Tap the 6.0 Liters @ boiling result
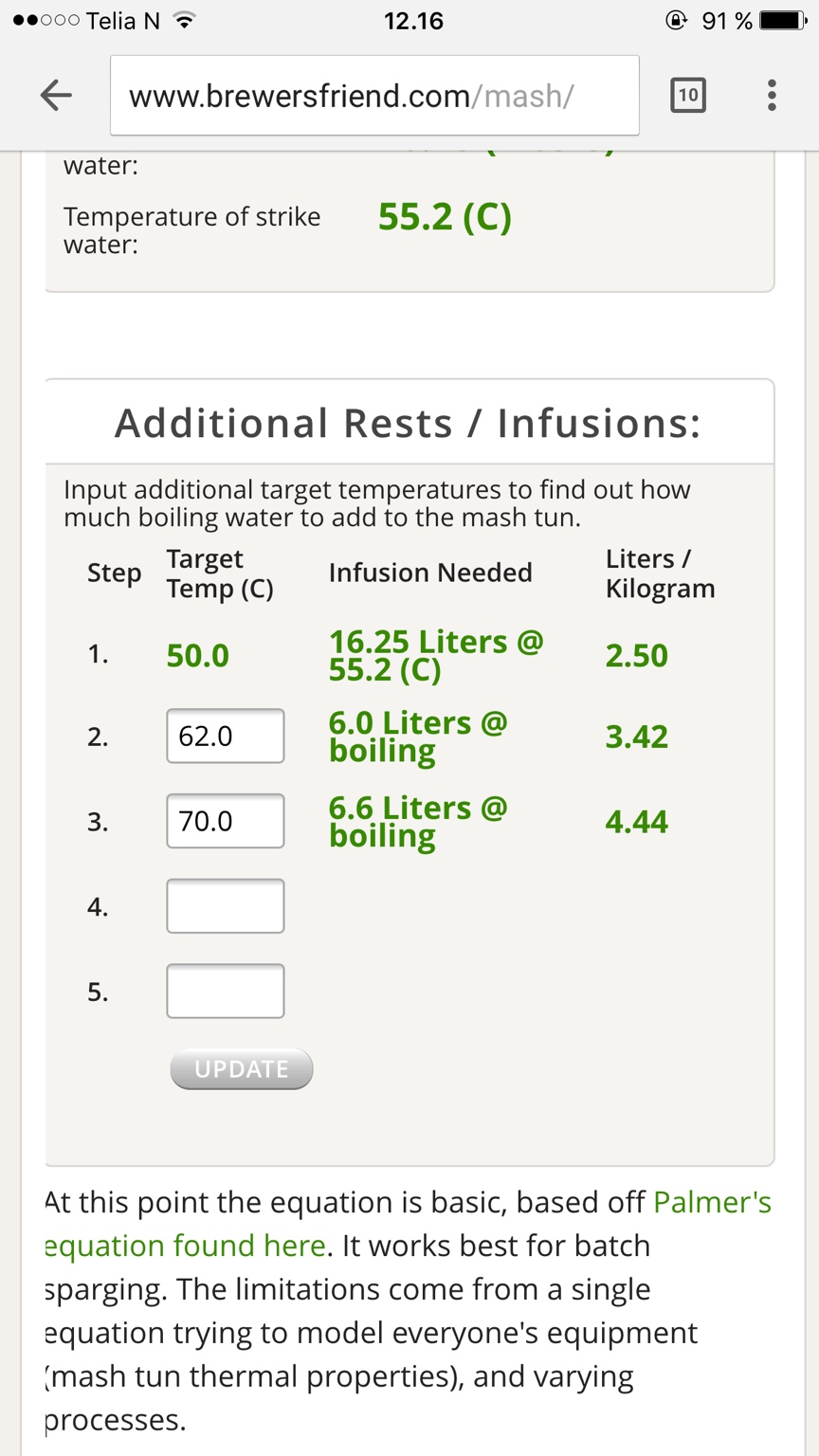 (x=418, y=737)
